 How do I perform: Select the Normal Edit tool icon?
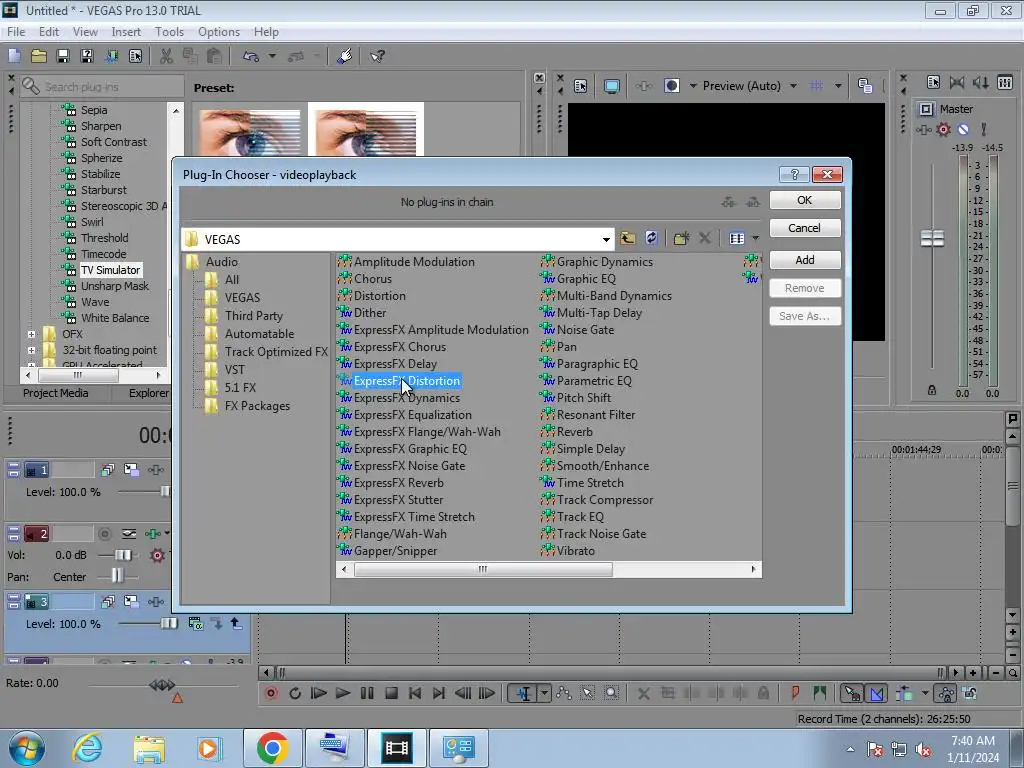point(524,693)
